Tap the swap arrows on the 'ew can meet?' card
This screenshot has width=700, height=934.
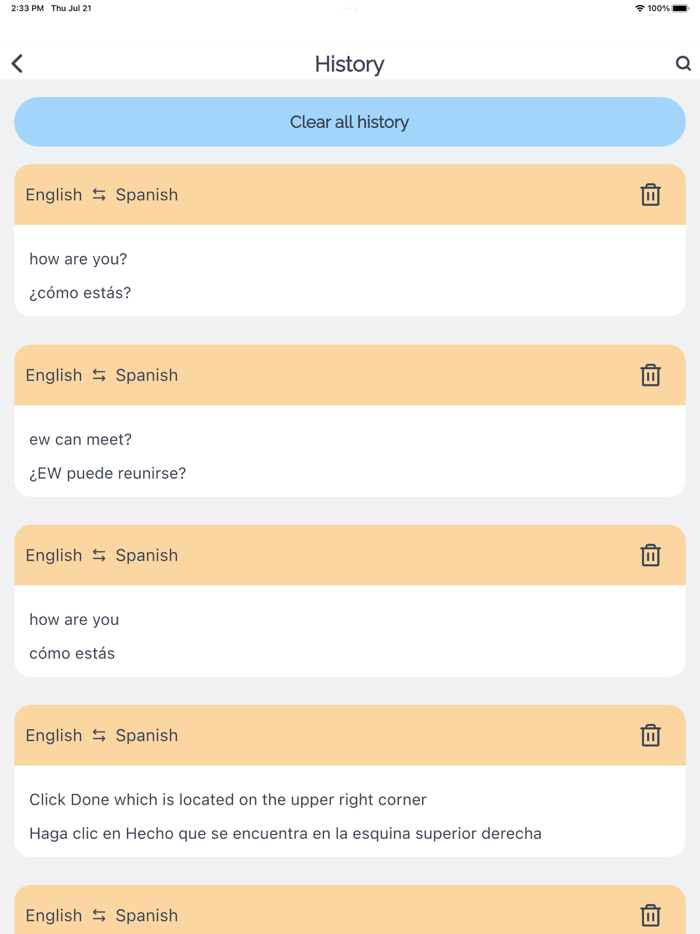pyautogui.click(x=98, y=375)
